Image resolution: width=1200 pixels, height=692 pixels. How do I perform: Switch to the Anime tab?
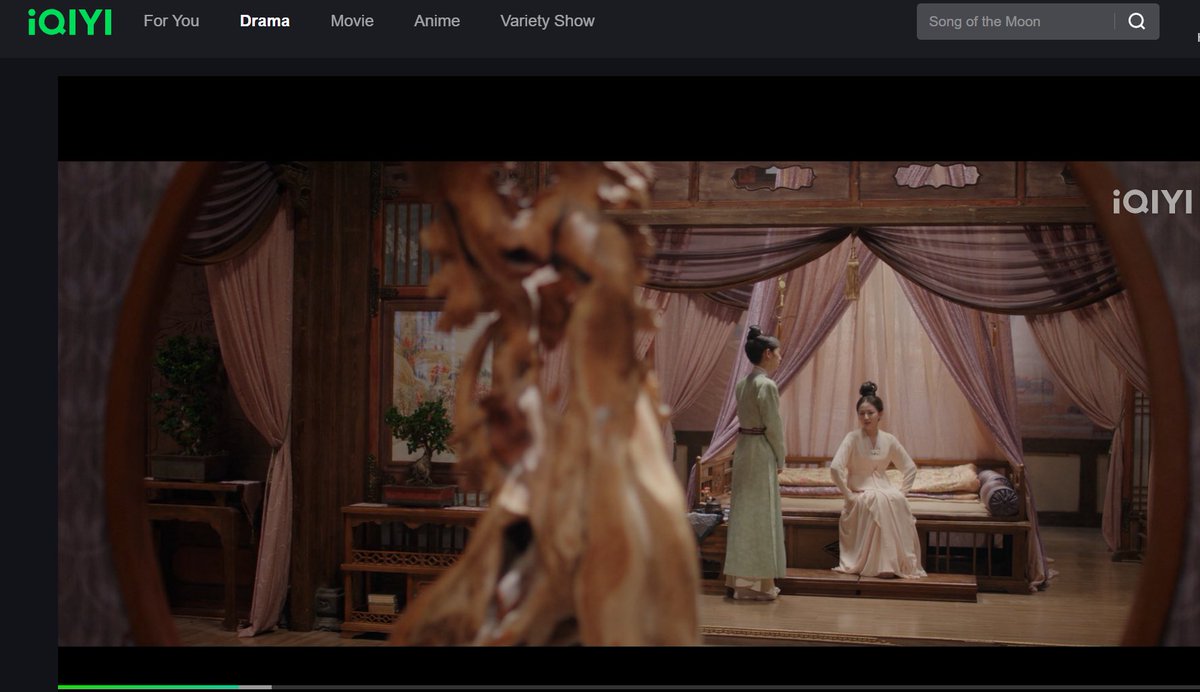click(x=437, y=21)
